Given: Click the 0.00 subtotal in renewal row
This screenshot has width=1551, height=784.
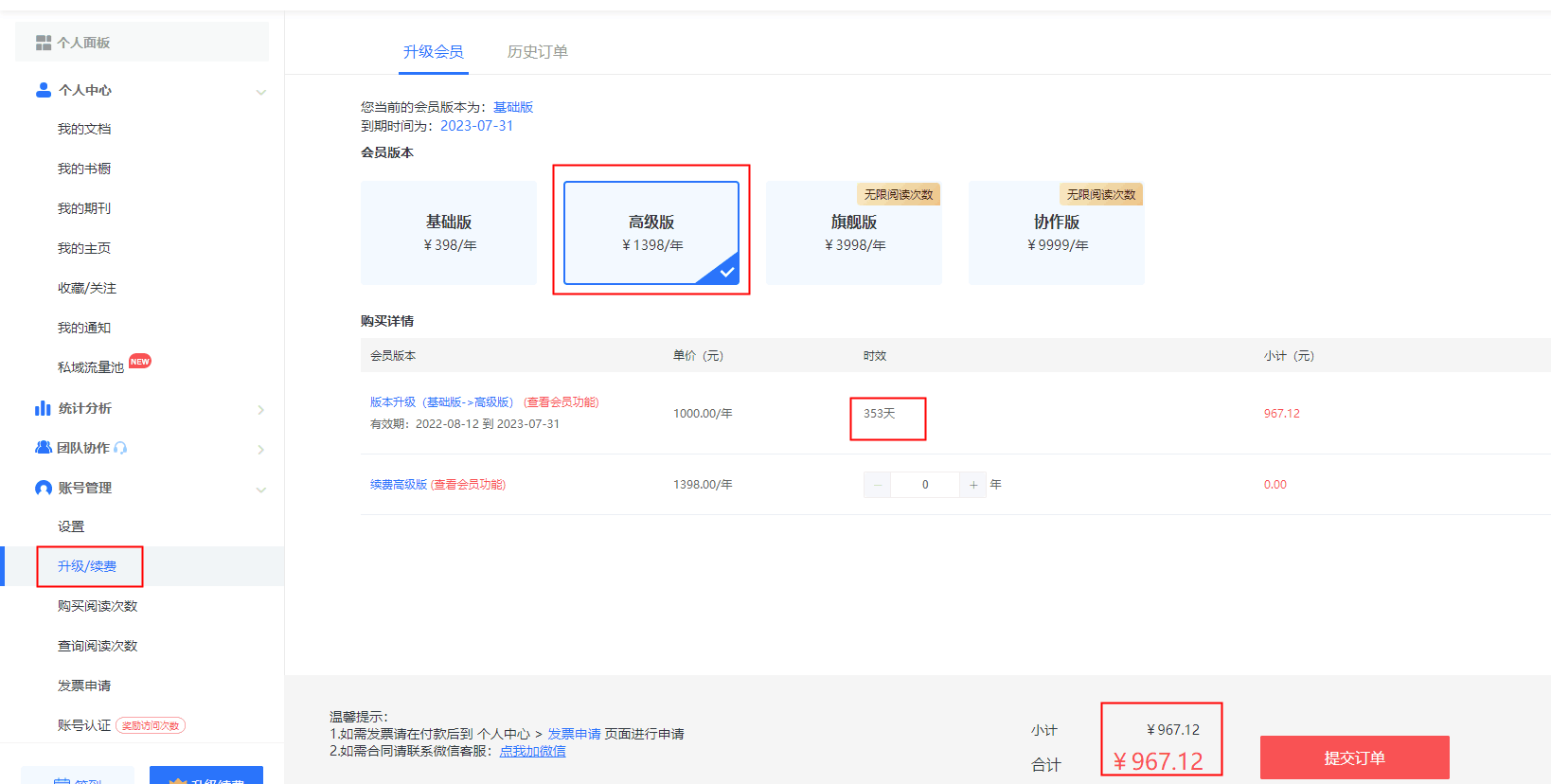Looking at the screenshot, I should click(1275, 485).
